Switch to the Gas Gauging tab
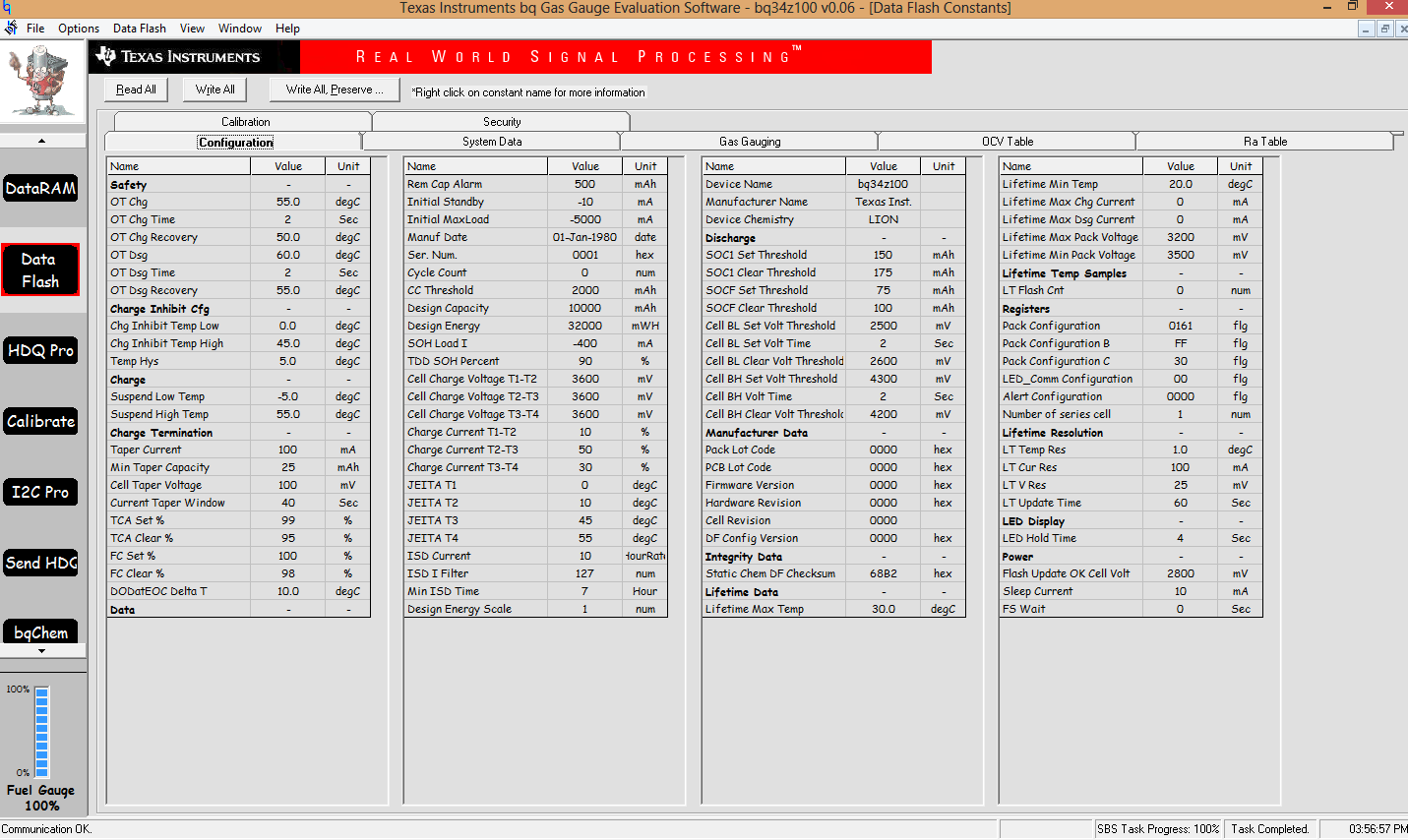This screenshot has width=1408, height=840. click(x=750, y=142)
